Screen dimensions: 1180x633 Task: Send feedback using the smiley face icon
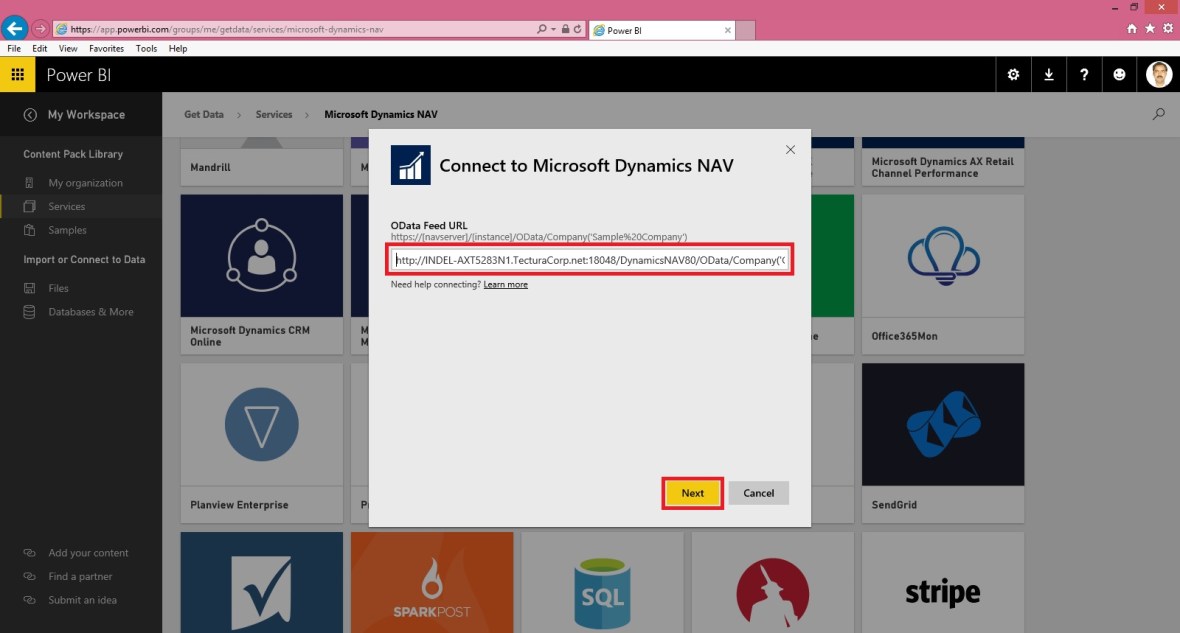[x=1119, y=74]
